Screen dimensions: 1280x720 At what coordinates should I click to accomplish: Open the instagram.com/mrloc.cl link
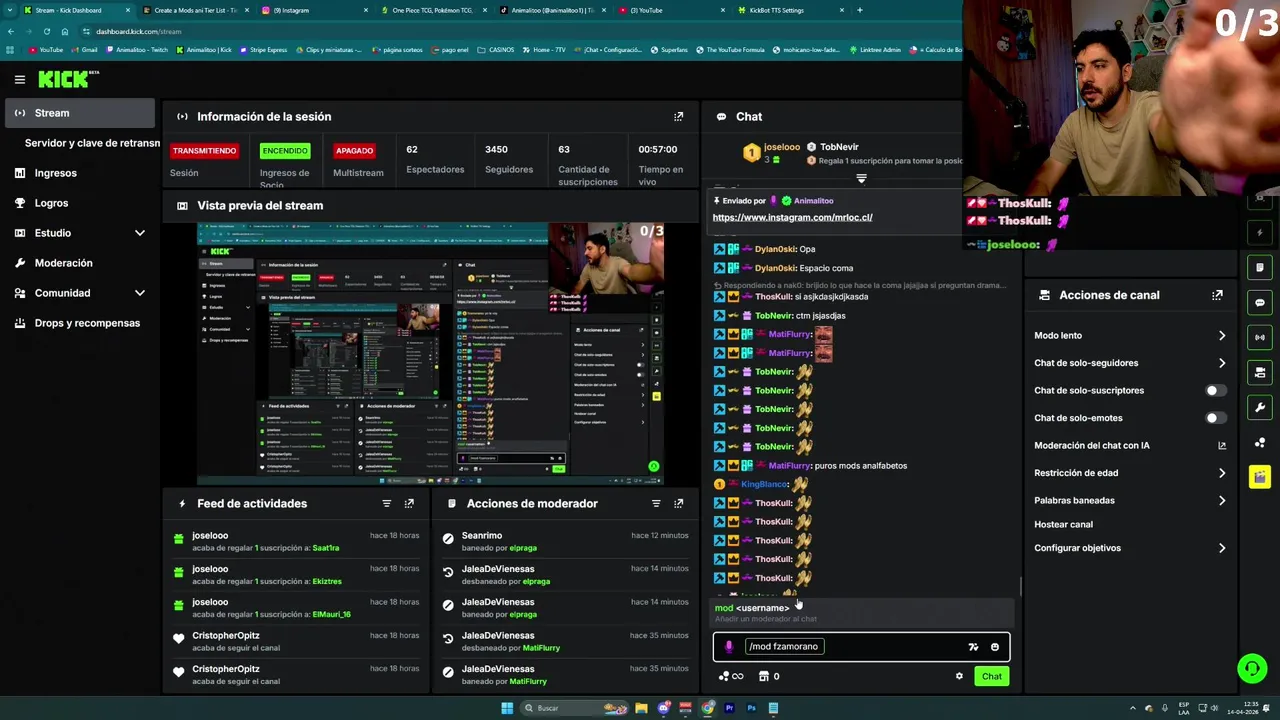792,217
